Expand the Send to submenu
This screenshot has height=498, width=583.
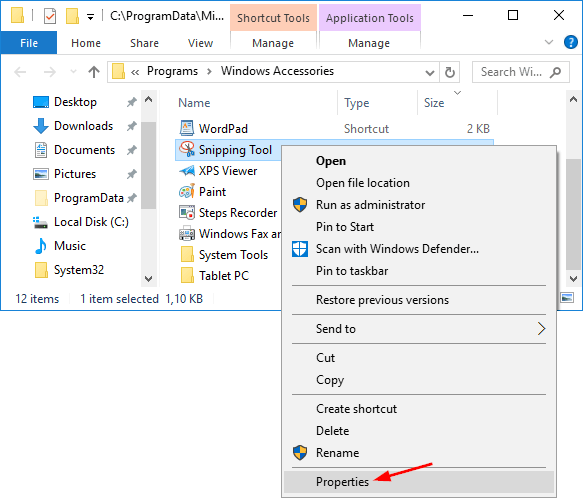pos(541,328)
